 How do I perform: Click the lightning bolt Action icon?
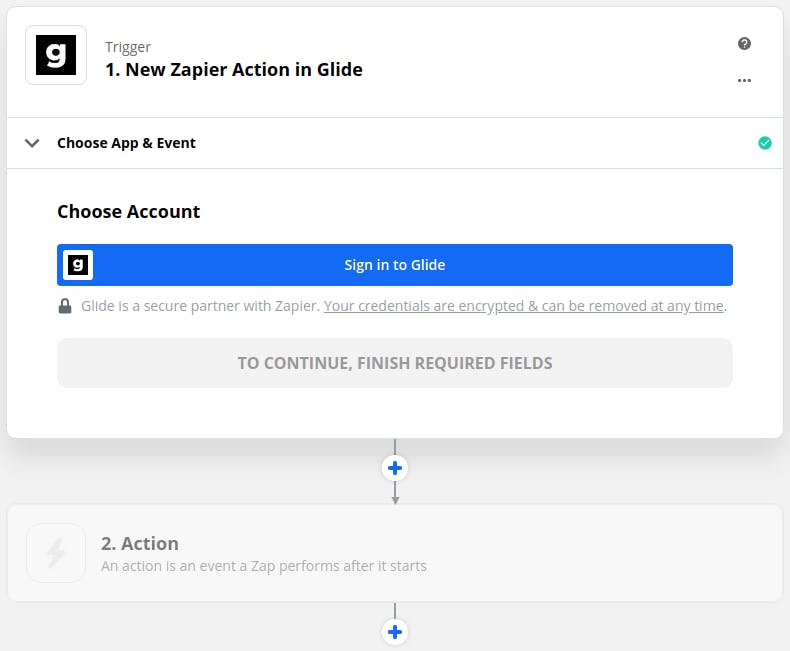[x=56, y=553]
